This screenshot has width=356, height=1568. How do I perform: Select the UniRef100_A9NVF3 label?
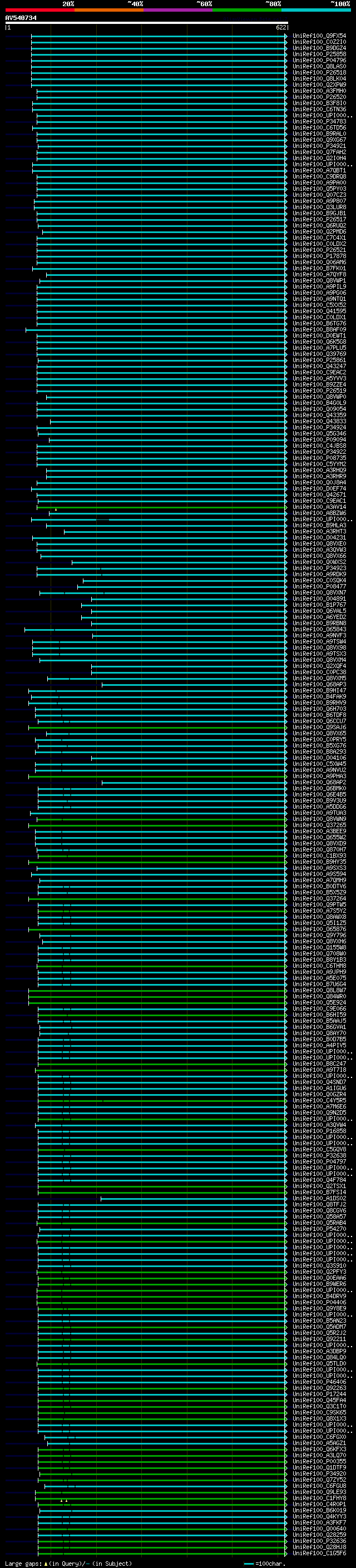[x=319, y=635]
